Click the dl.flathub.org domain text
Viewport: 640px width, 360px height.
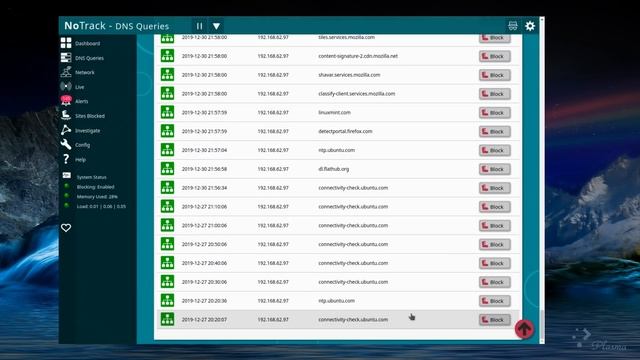tap(333, 169)
